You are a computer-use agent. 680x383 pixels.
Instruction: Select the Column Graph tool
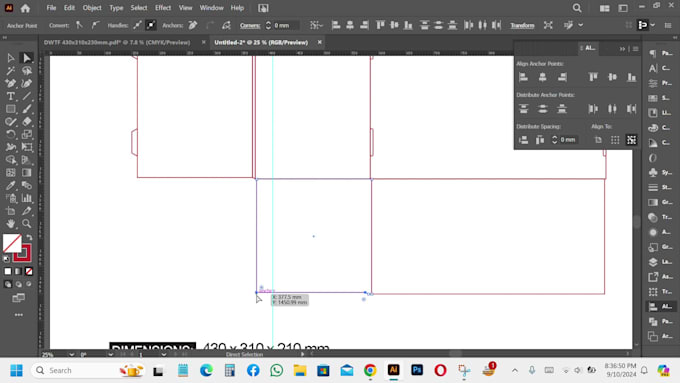click(27, 198)
